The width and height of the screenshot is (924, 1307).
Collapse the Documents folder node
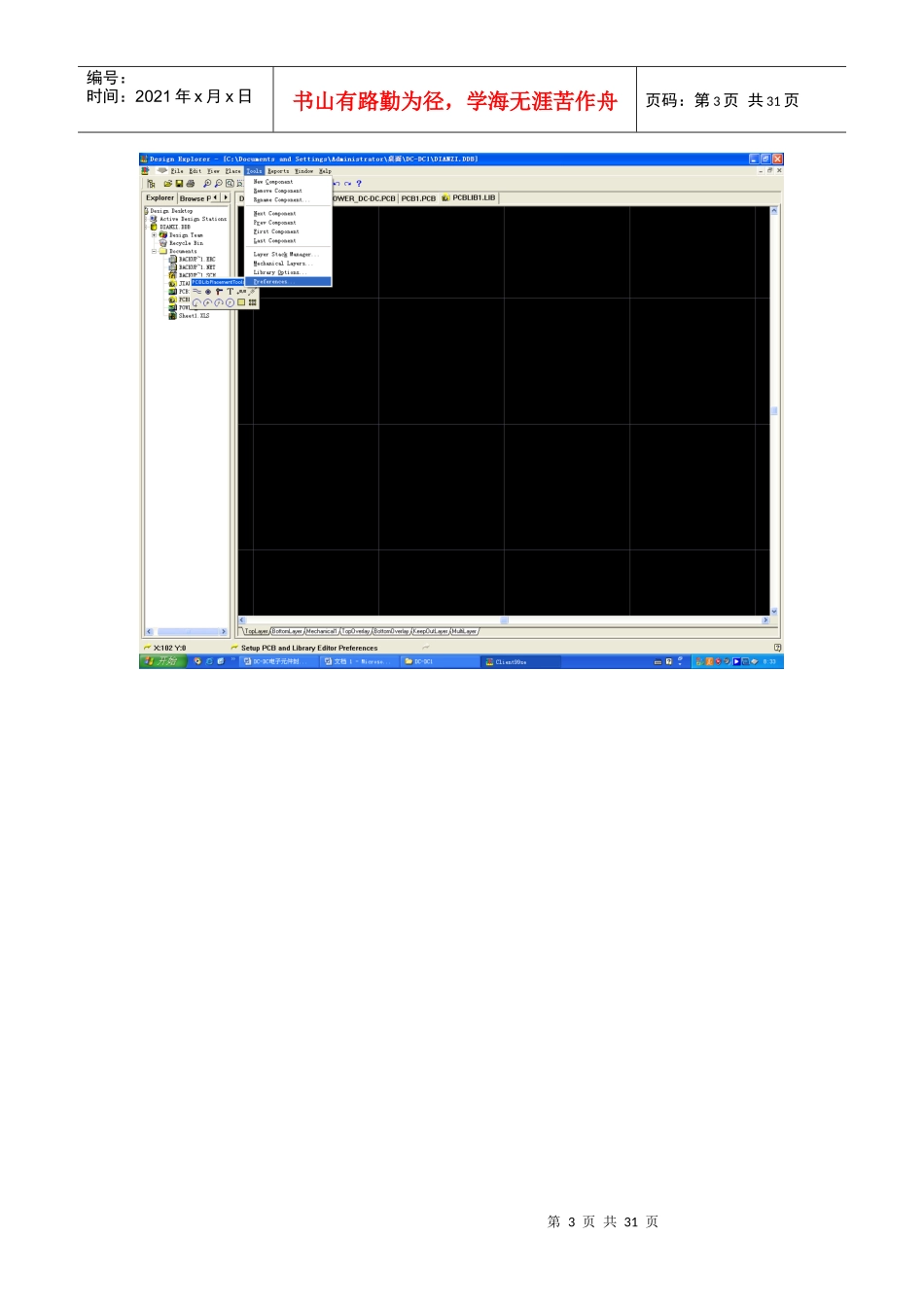pos(154,251)
